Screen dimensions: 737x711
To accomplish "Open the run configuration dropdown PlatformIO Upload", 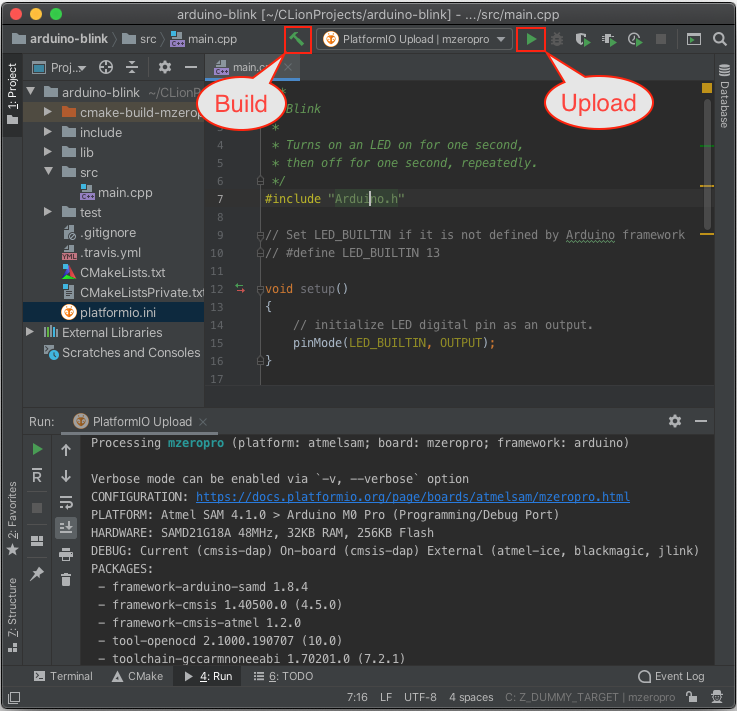I will [x=414, y=39].
